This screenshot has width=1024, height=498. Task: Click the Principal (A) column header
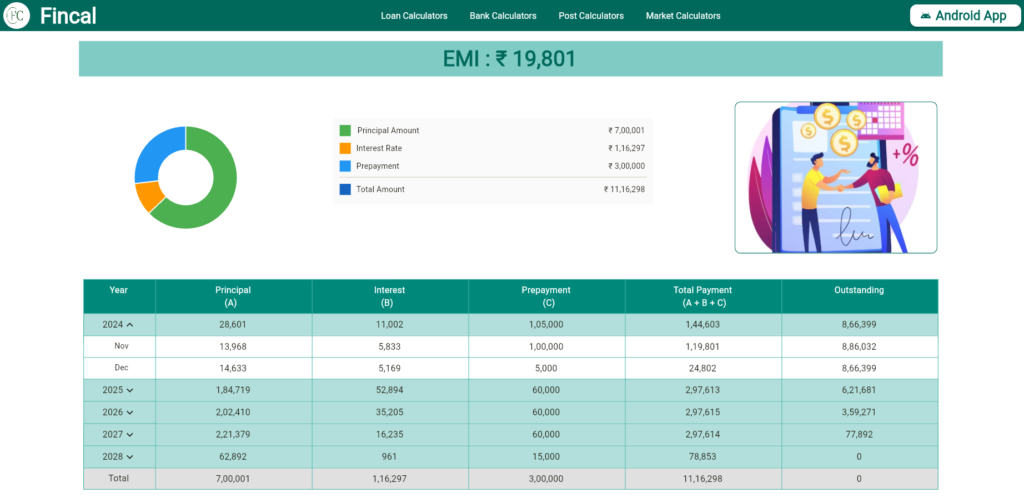tap(233, 296)
